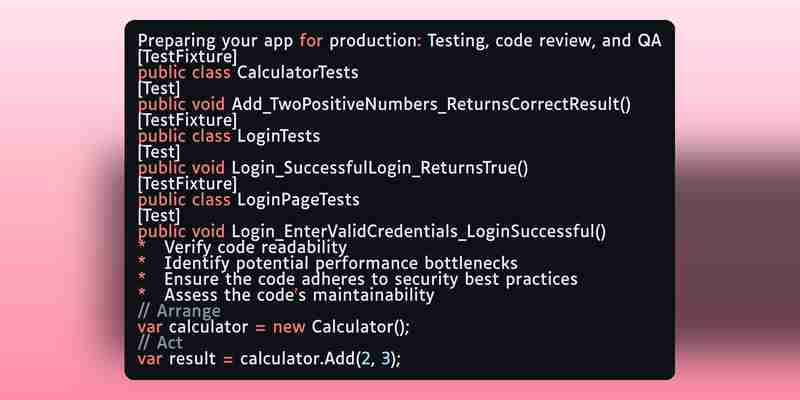Click the Login_SuccessfulLogin_ReturnsTrue method name

click(380, 168)
